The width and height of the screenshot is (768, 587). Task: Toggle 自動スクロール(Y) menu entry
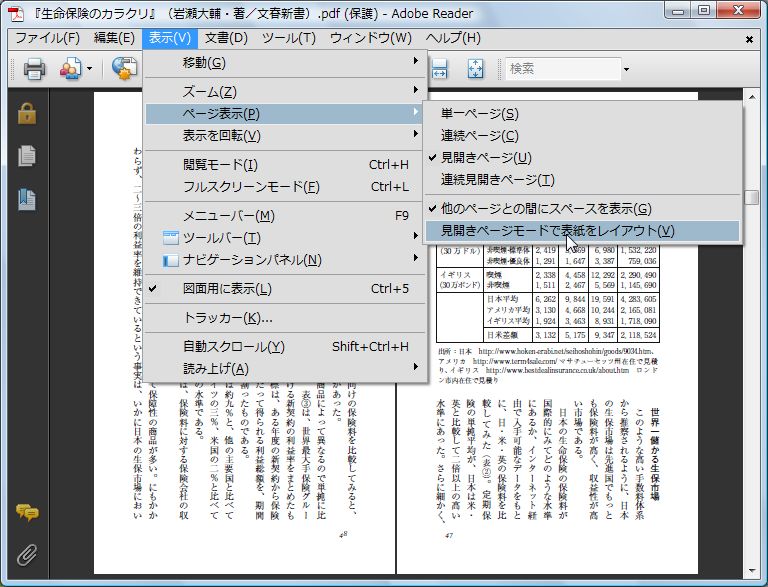tap(285, 346)
